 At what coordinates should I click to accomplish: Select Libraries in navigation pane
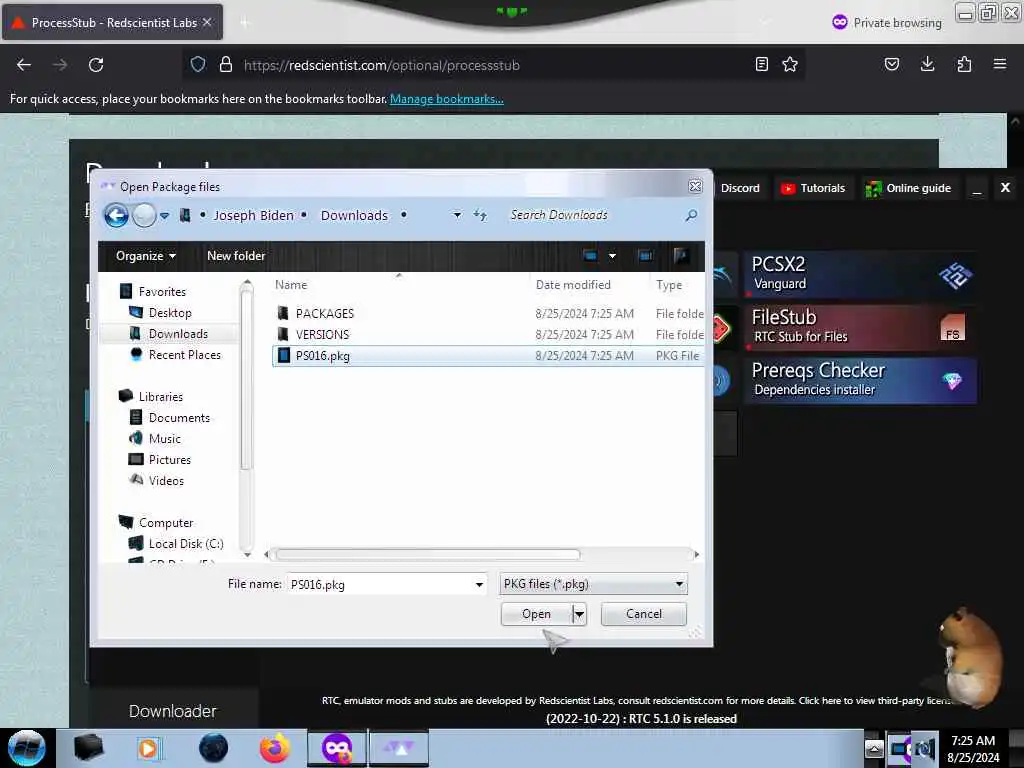[x=161, y=397]
